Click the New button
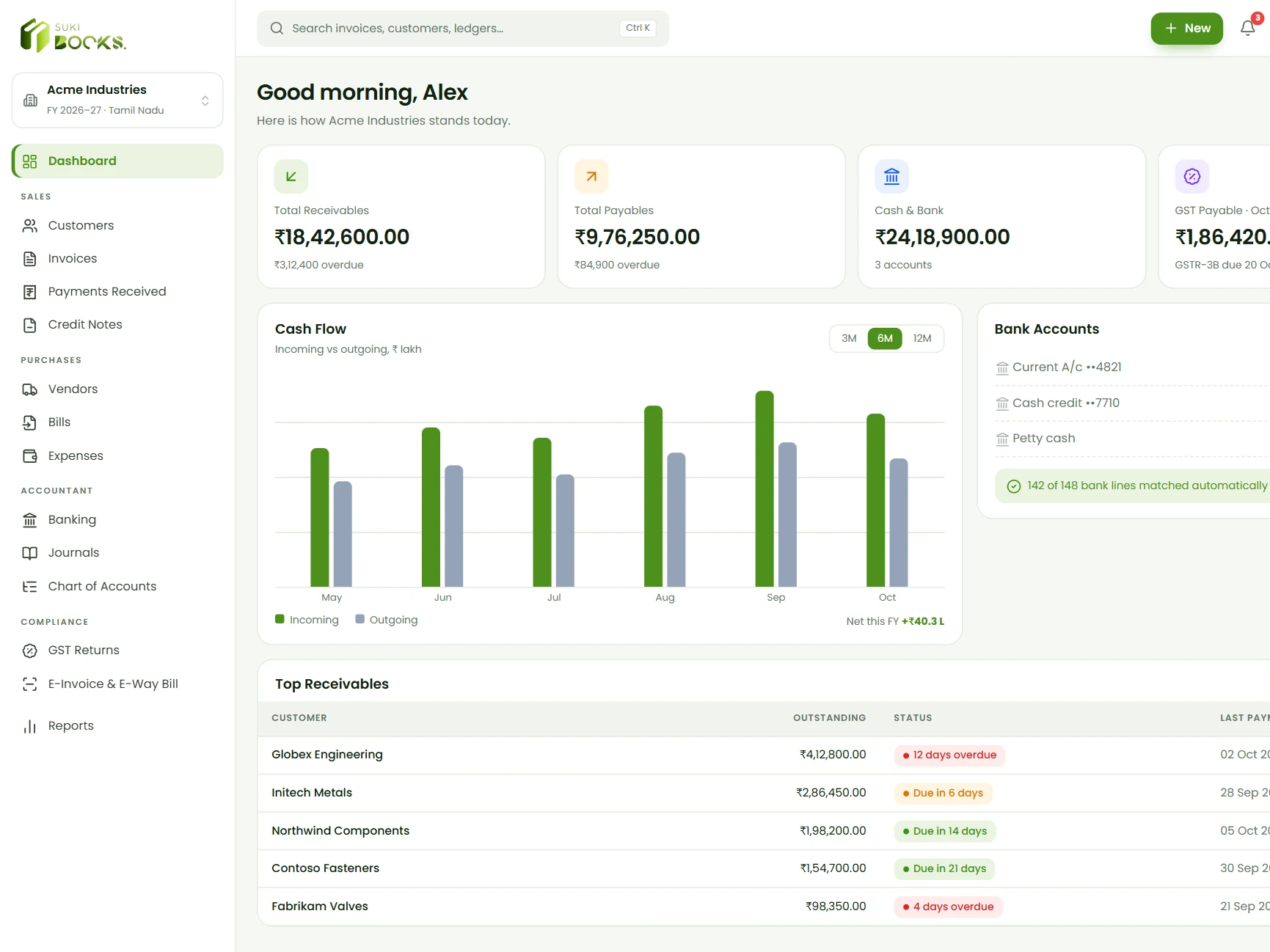1270x952 pixels. pyautogui.click(x=1186, y=29)
